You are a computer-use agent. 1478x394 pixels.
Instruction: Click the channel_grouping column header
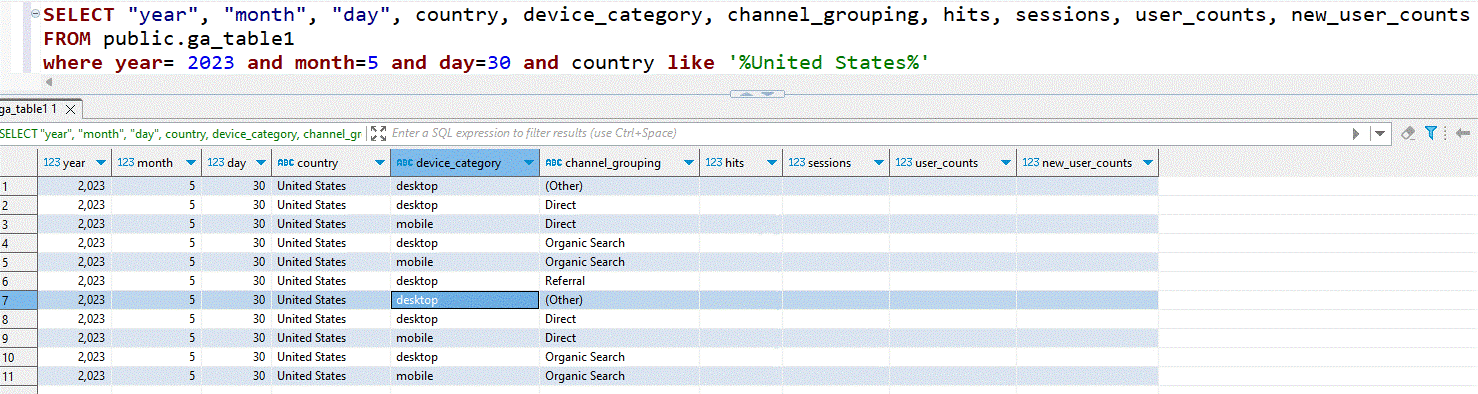[620, 163]
